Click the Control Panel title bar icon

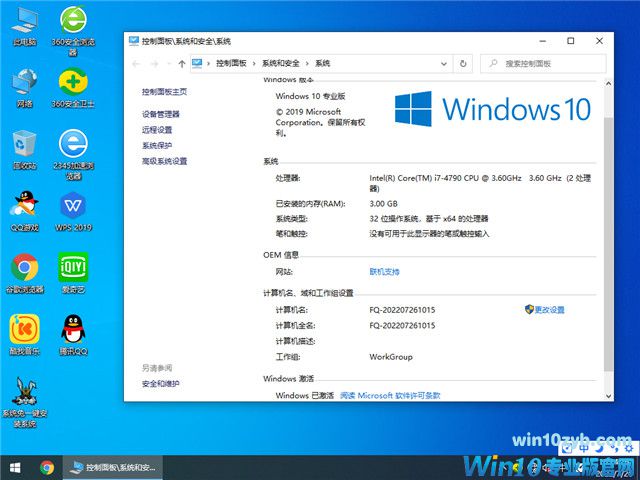[x=133, y=41]
